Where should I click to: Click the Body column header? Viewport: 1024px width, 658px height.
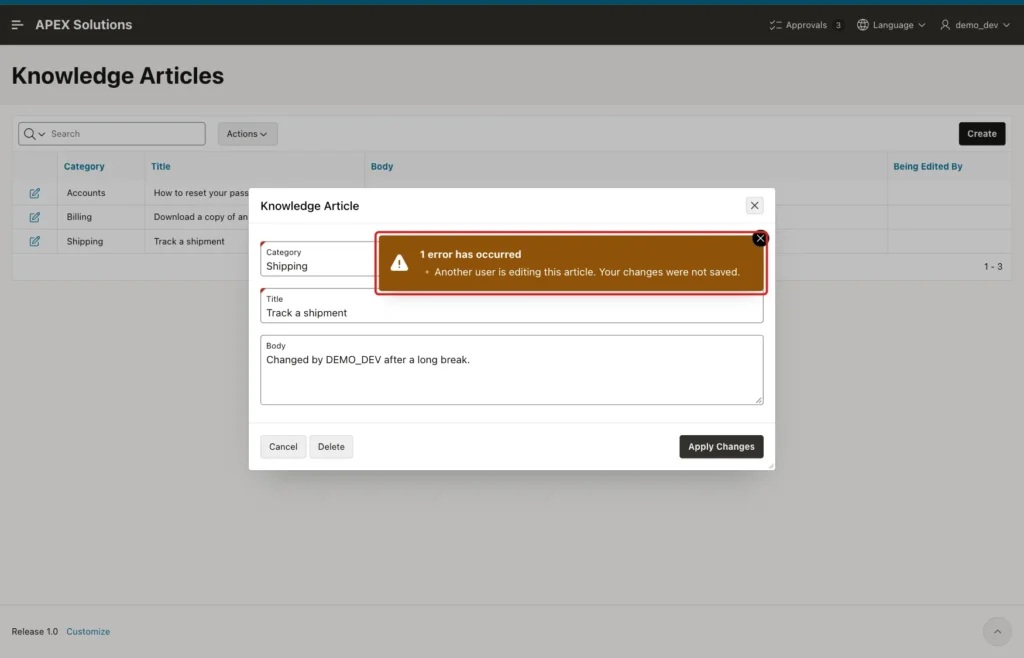point(382,166)
